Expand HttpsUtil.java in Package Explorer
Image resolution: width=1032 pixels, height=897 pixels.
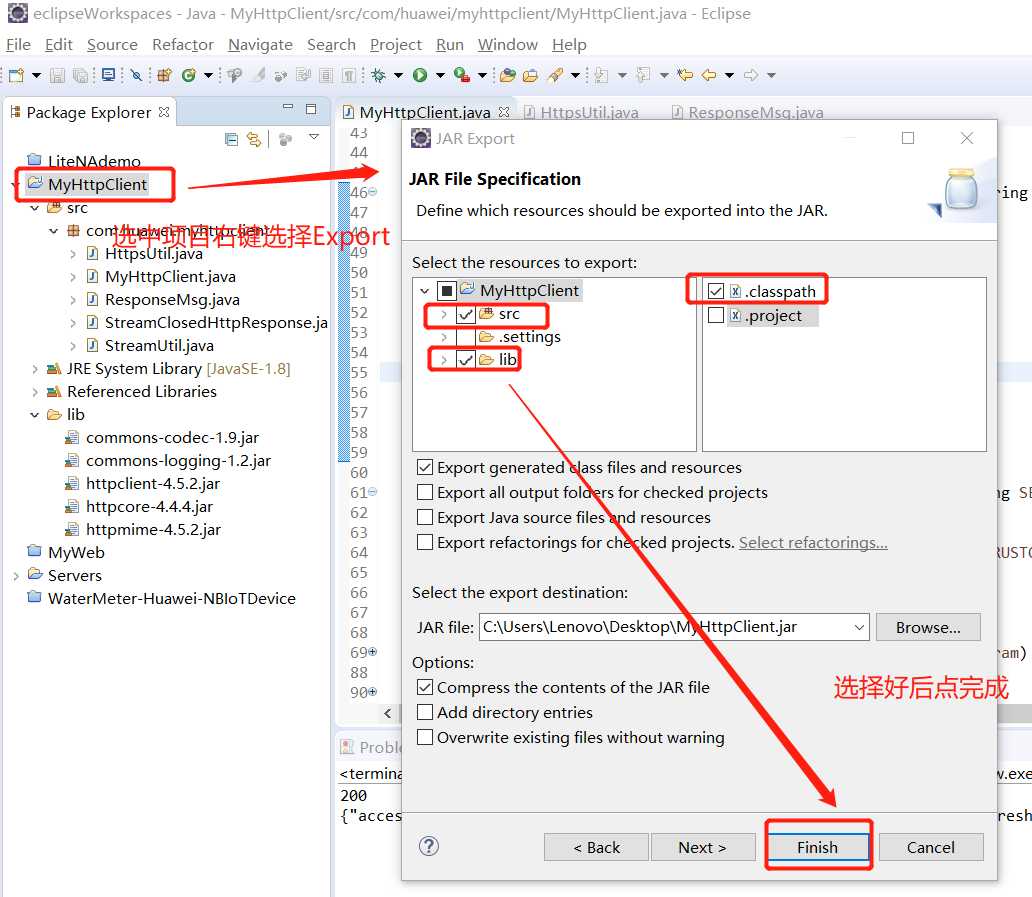point(72,254)
